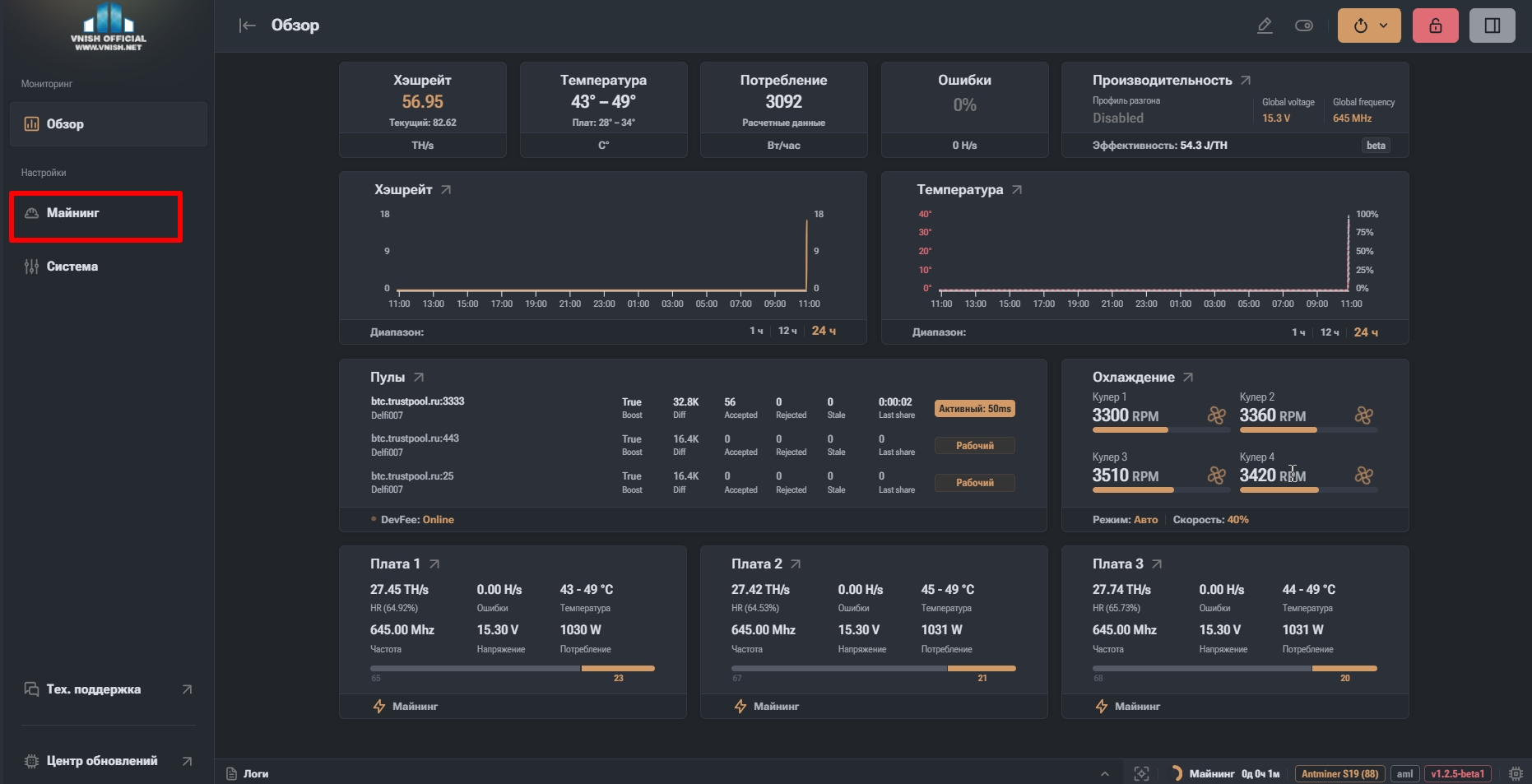
Task: Click the Потребление 3092 value
Action: click(x=783, y=102)
